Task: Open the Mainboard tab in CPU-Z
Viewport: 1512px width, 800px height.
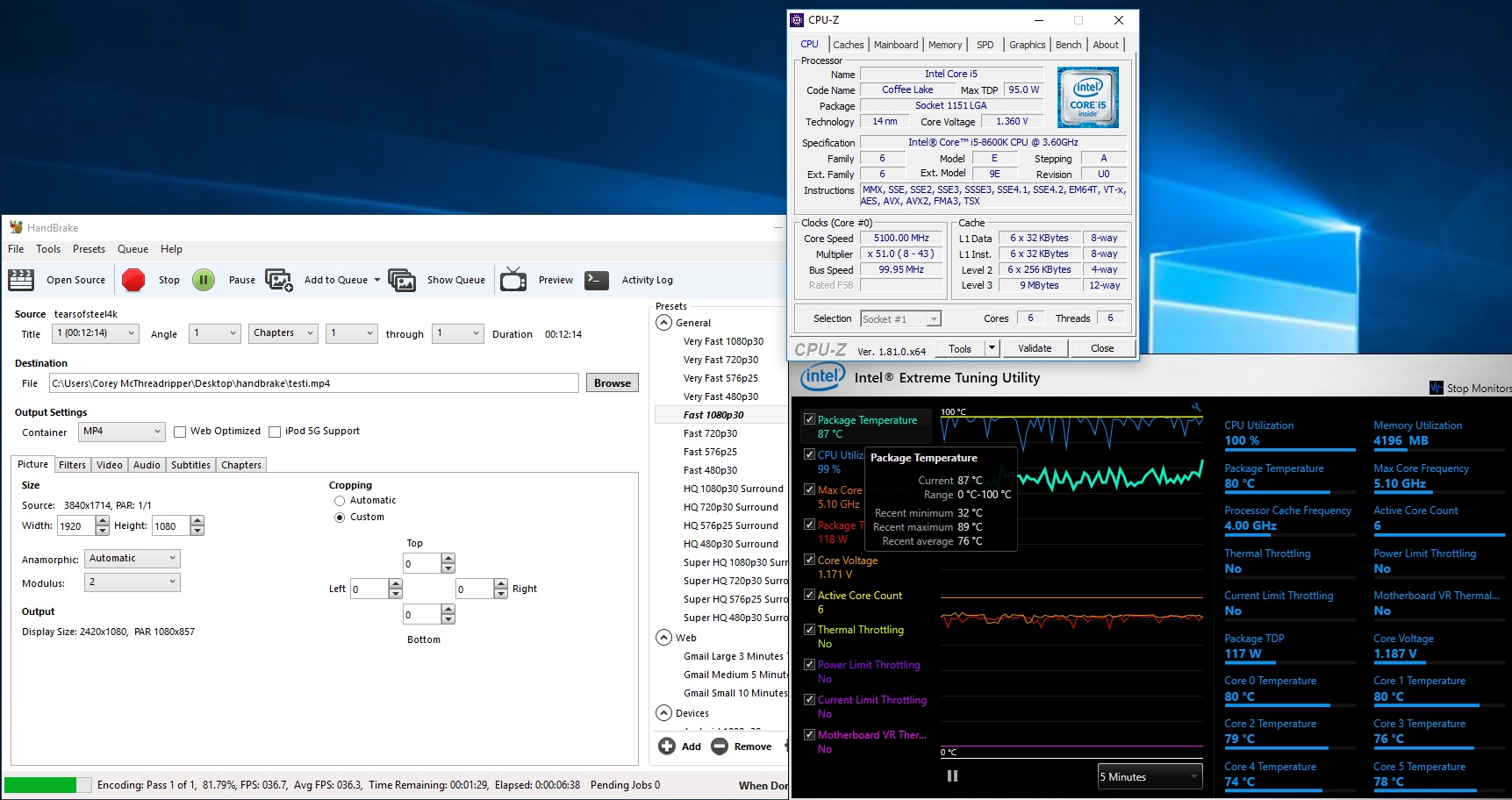Action: (896, 45)
